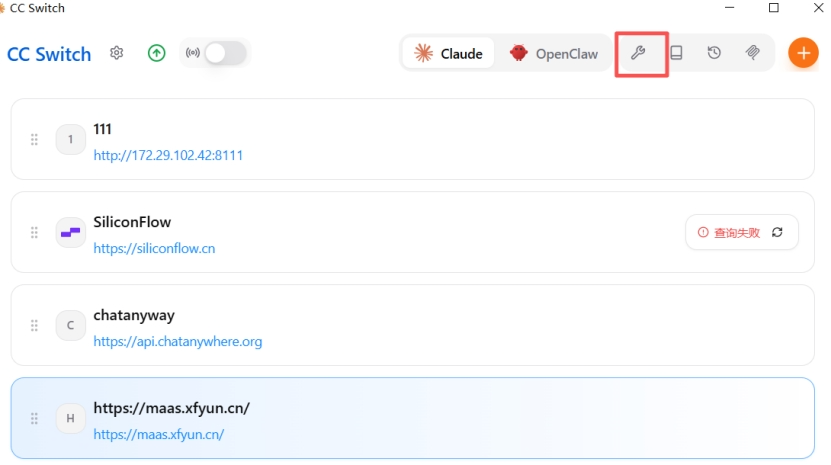This screenshot has height=465, width=831.
Task: Click the C avatar of chatanyway
Action: tap(70, 326)
